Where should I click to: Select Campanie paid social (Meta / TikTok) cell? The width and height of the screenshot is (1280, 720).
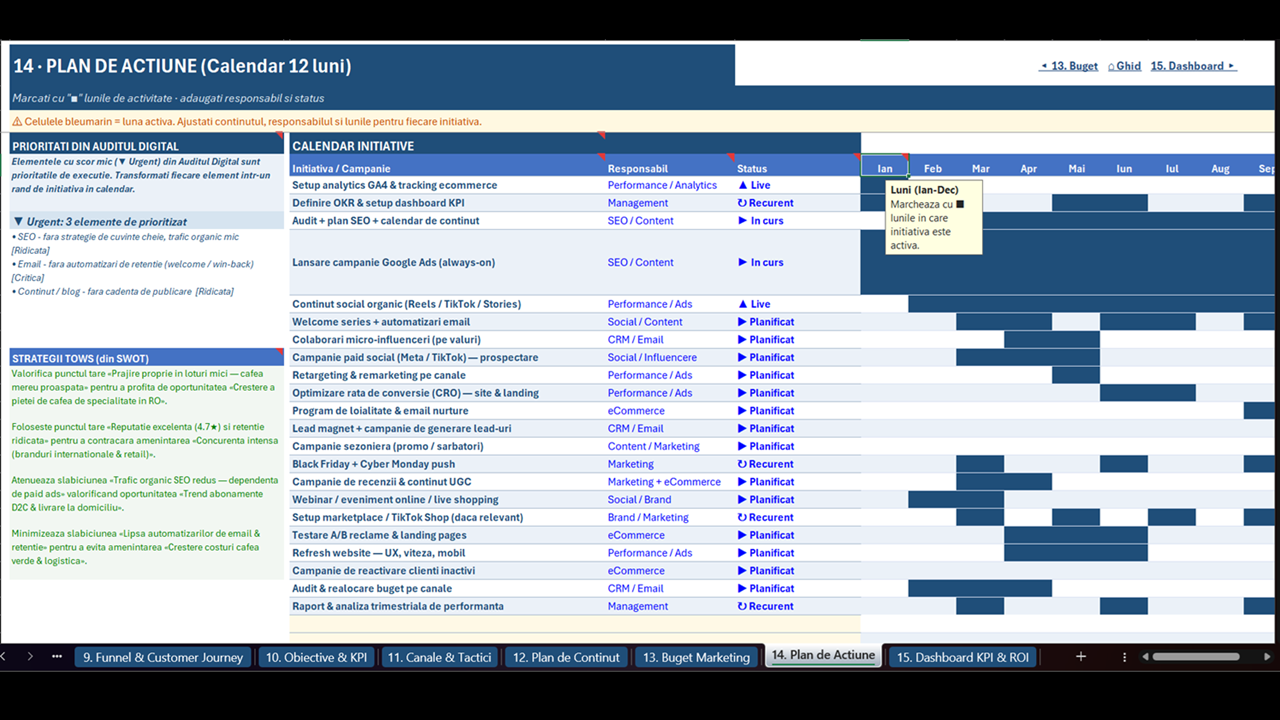pos(447,357)
